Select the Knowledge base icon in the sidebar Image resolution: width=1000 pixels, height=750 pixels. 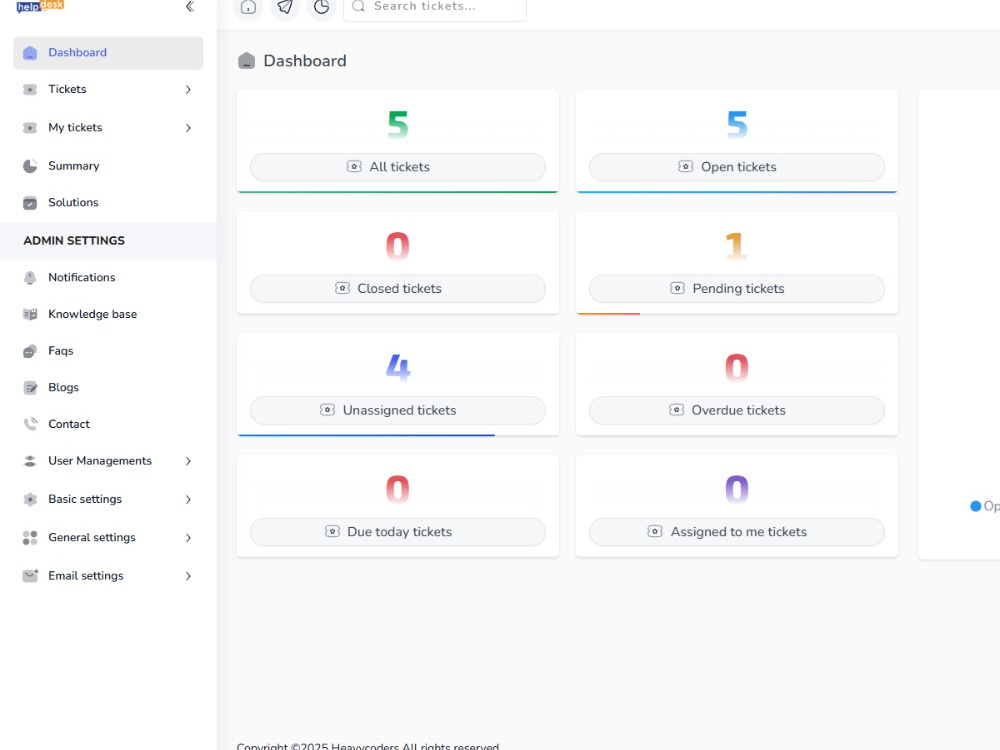28,314
